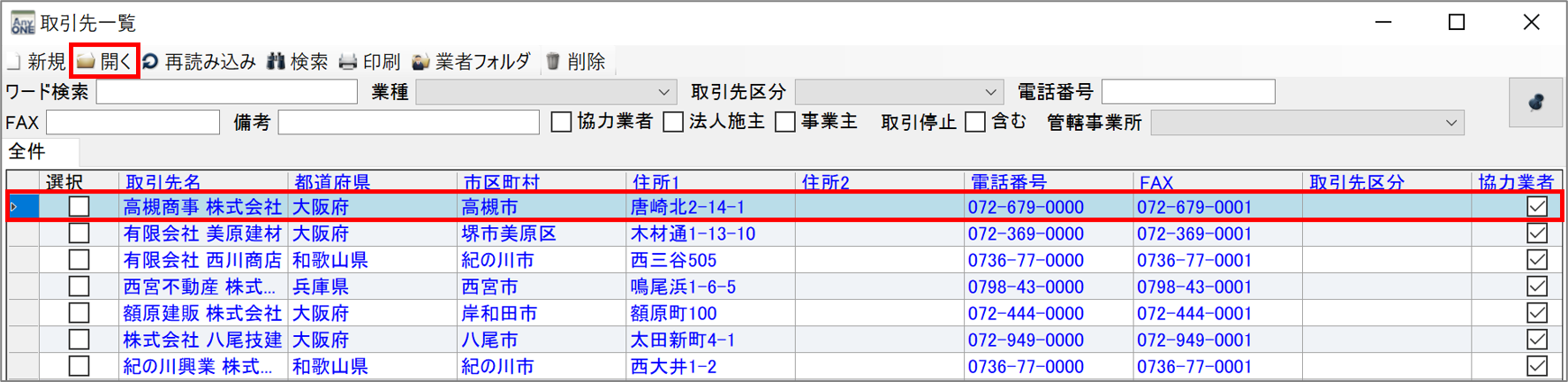Print the list using 印刷 icon

pyautogui.click(x=349, y=62)
